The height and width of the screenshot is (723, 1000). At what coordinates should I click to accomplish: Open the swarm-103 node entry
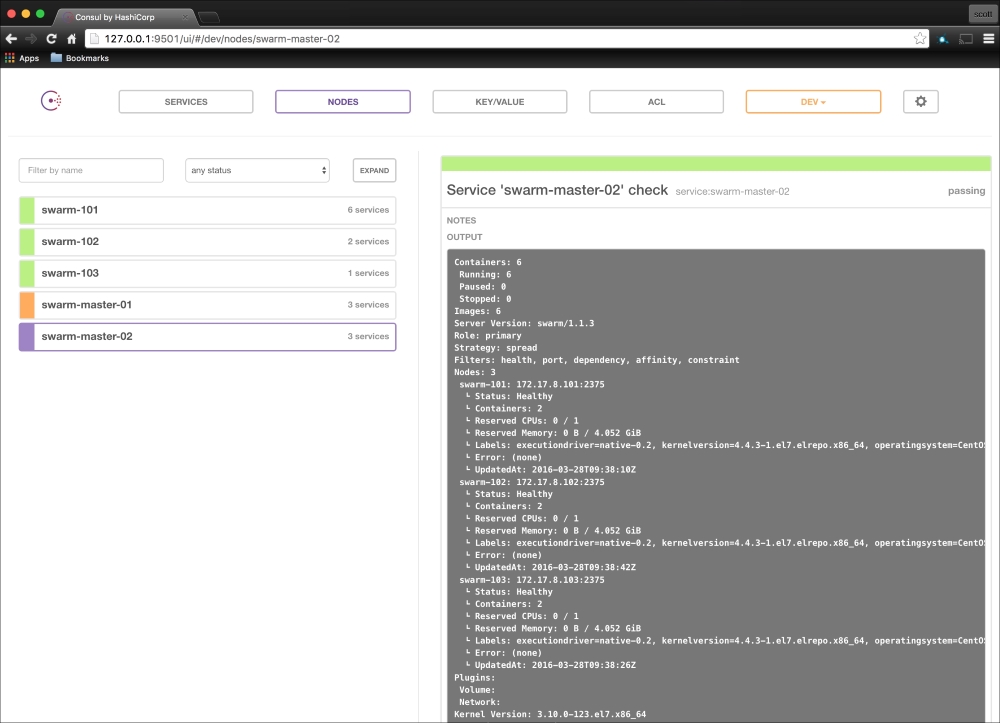click(207, 273)
